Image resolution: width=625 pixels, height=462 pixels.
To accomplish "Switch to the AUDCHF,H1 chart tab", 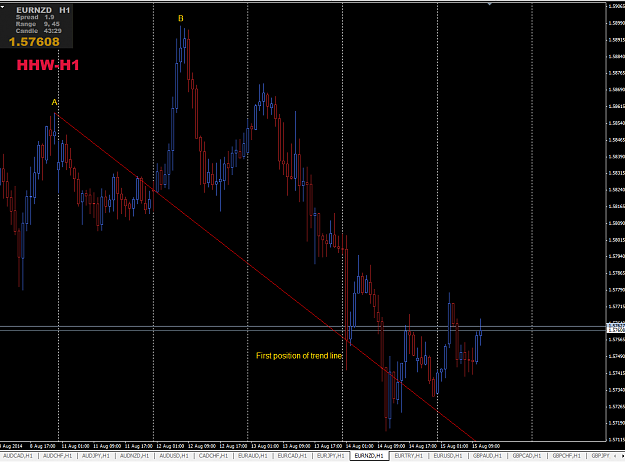I will click(57, 456).
